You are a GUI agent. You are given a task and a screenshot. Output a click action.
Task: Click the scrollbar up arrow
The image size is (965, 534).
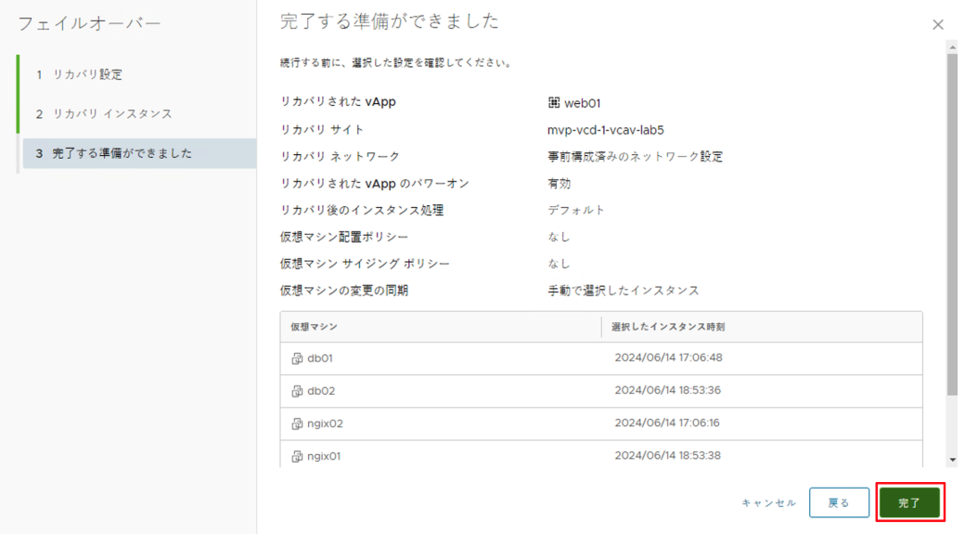[x=953, y=47]
